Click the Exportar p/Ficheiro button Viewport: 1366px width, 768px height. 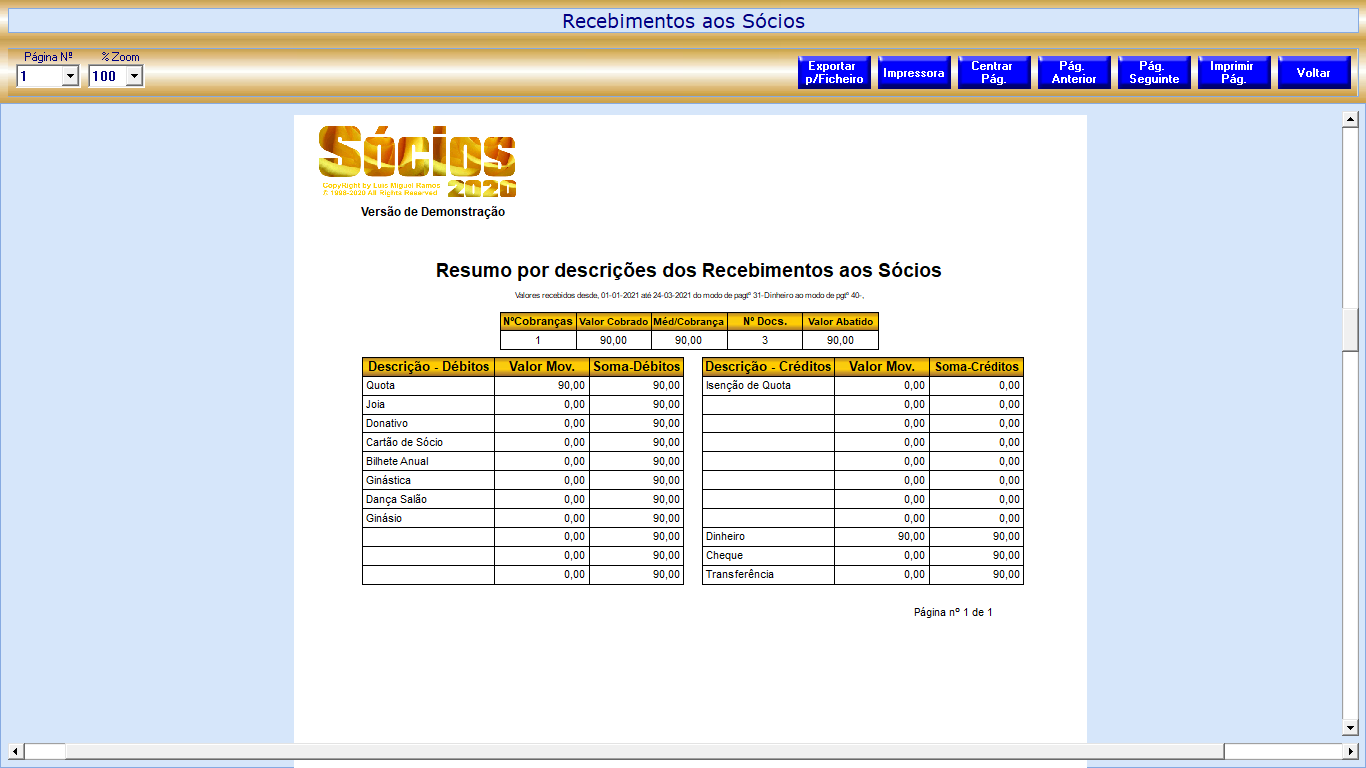(834, 73)
